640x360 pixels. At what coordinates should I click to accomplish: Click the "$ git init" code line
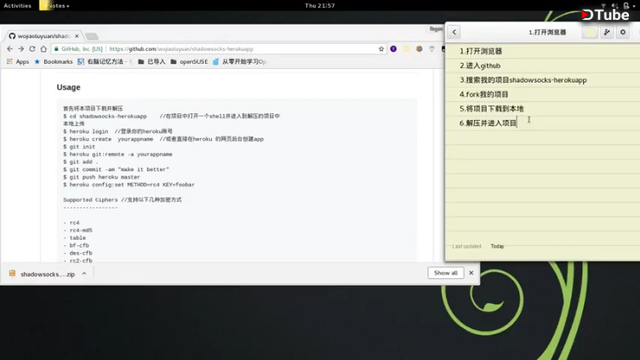point(79,147)
